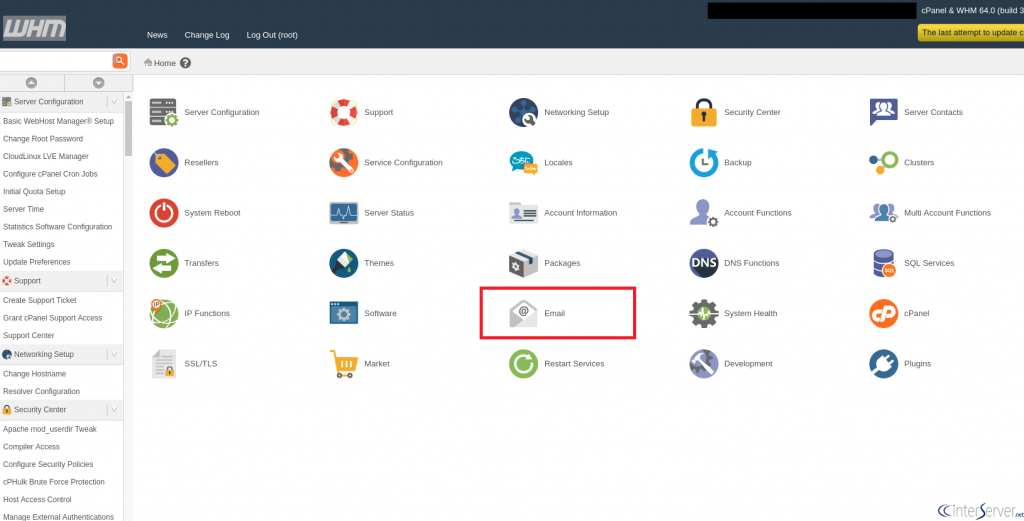The width and height of the screenshot is (1024, 521).
Task: Collapse the Security Center sidebar section
Action: coord(114,409)
